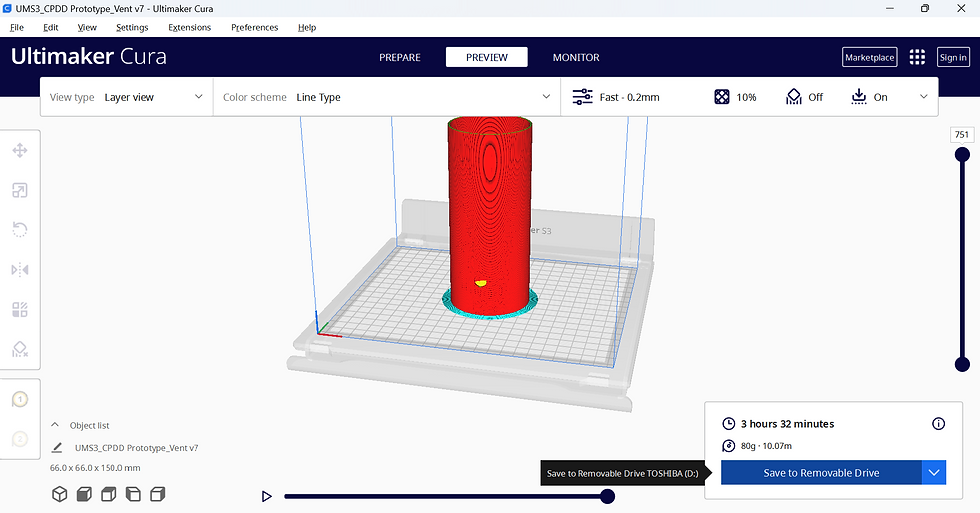
Task: Open the Edit menu
Action: click(x=51, y=27)
